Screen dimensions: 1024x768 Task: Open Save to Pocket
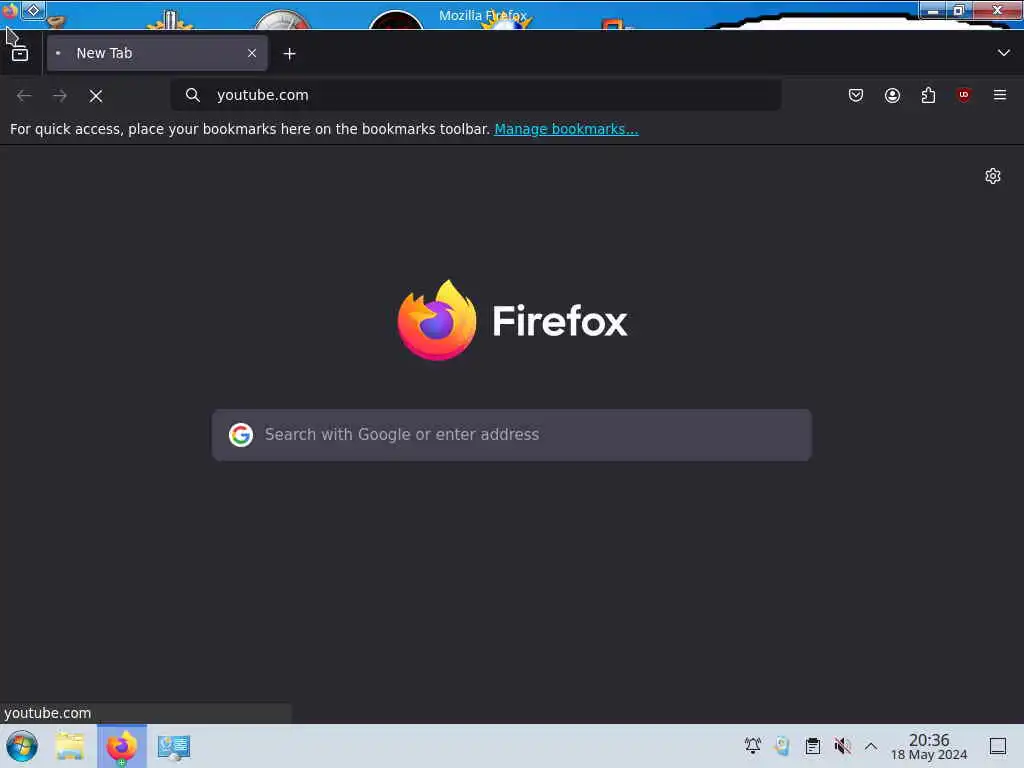[856, 95]
